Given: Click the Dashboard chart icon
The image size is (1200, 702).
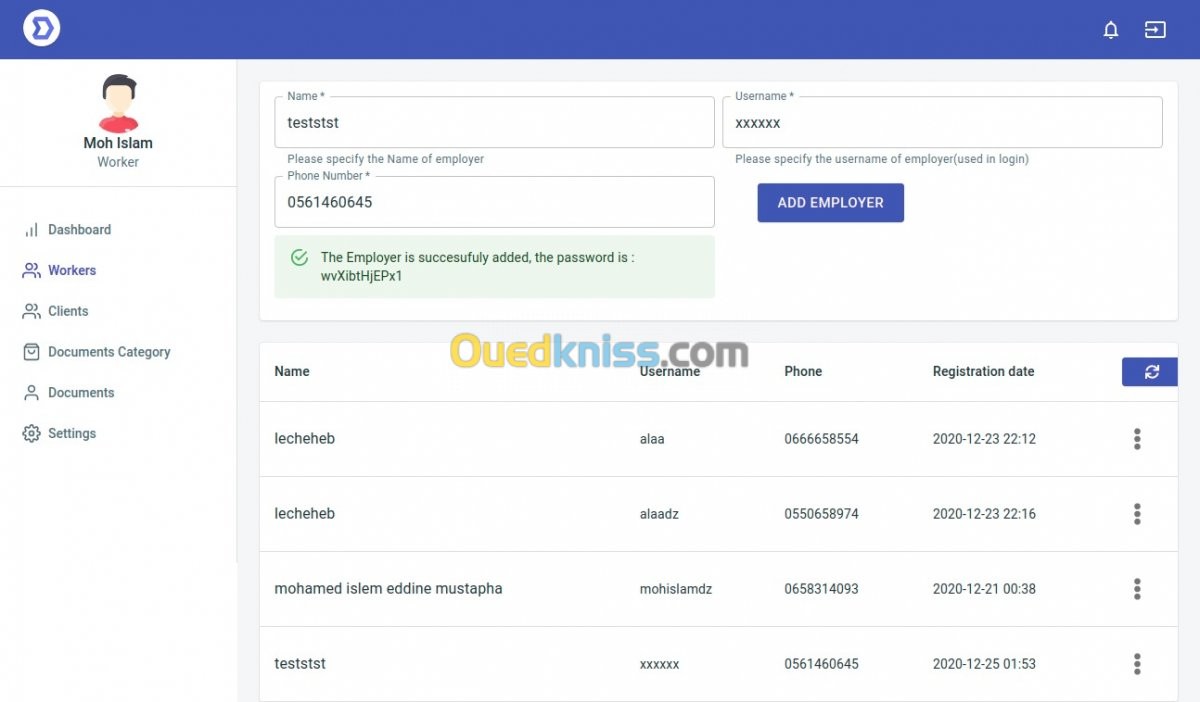Looking at the screenshot, I should coord(31,230).
